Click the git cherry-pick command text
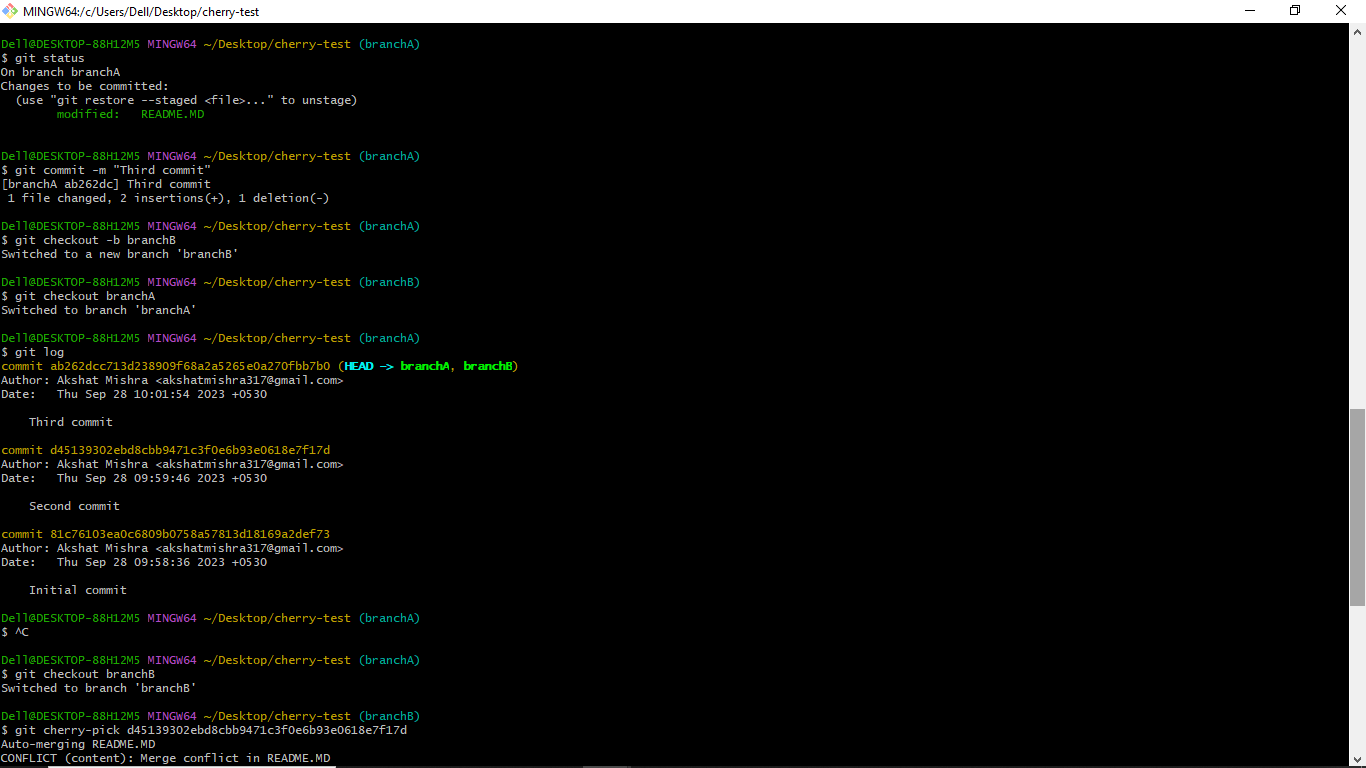This screenshot has height=768, width=1366. (x=200, y=729)
